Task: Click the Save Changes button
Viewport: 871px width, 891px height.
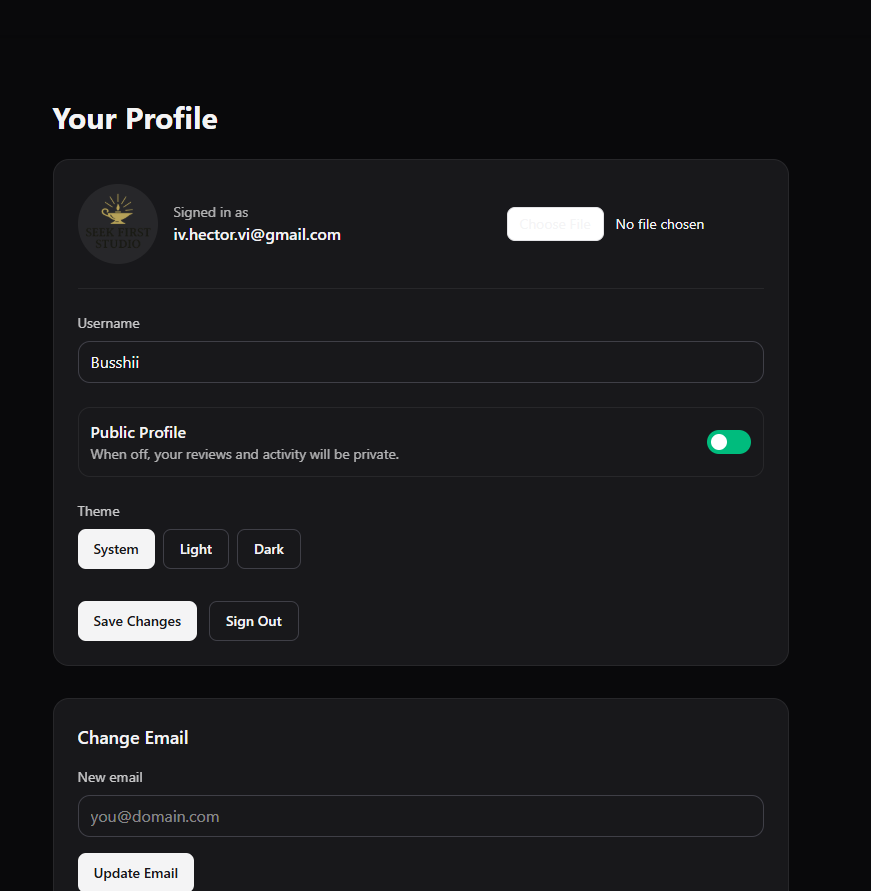Action: [137, 621]
